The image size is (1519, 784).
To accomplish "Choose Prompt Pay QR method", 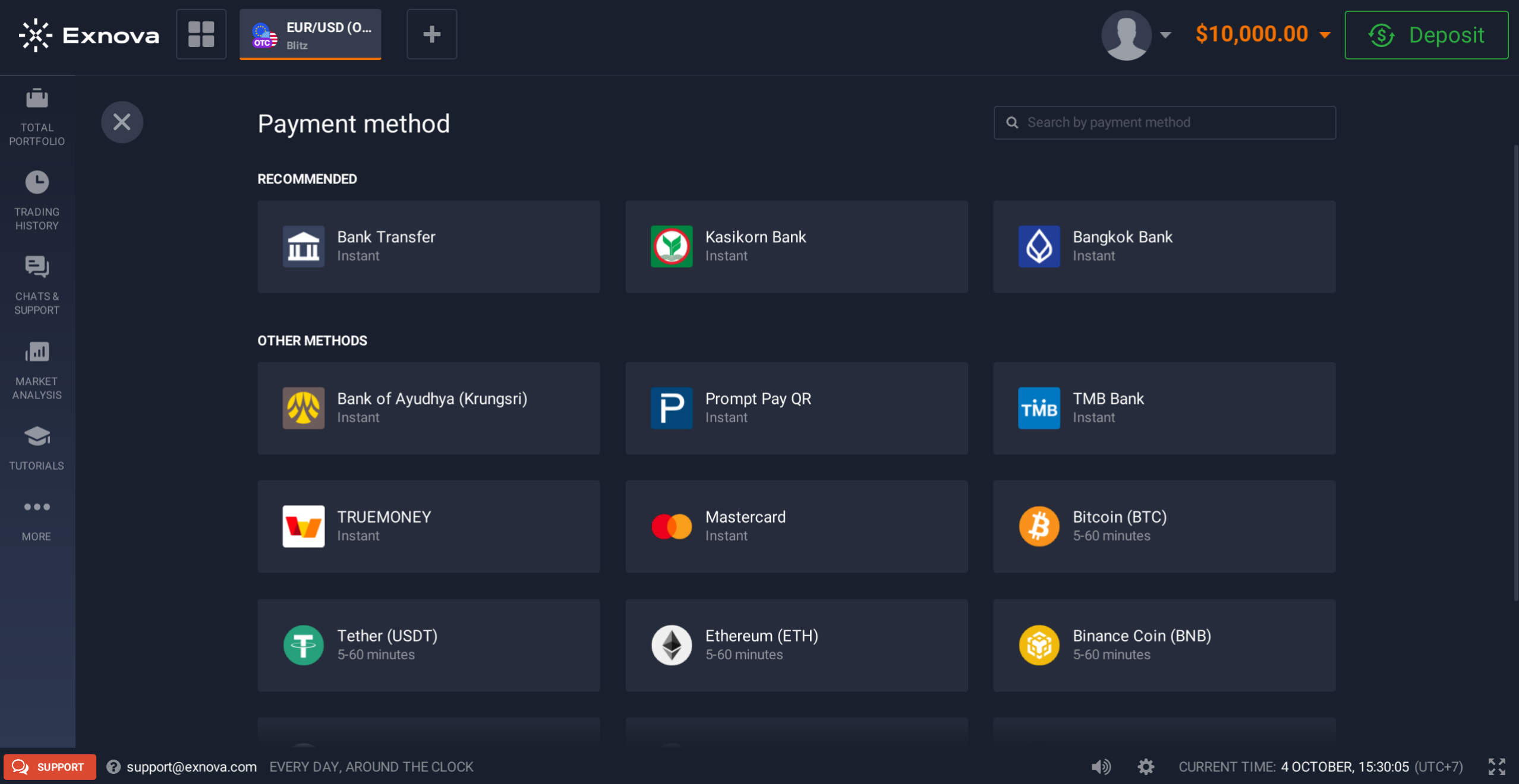I will click(x=796, y=408).
